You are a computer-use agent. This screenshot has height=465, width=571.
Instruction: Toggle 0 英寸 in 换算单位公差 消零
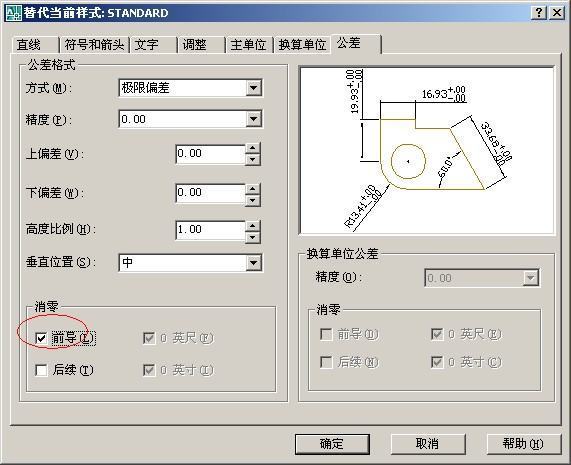(437, 362)
